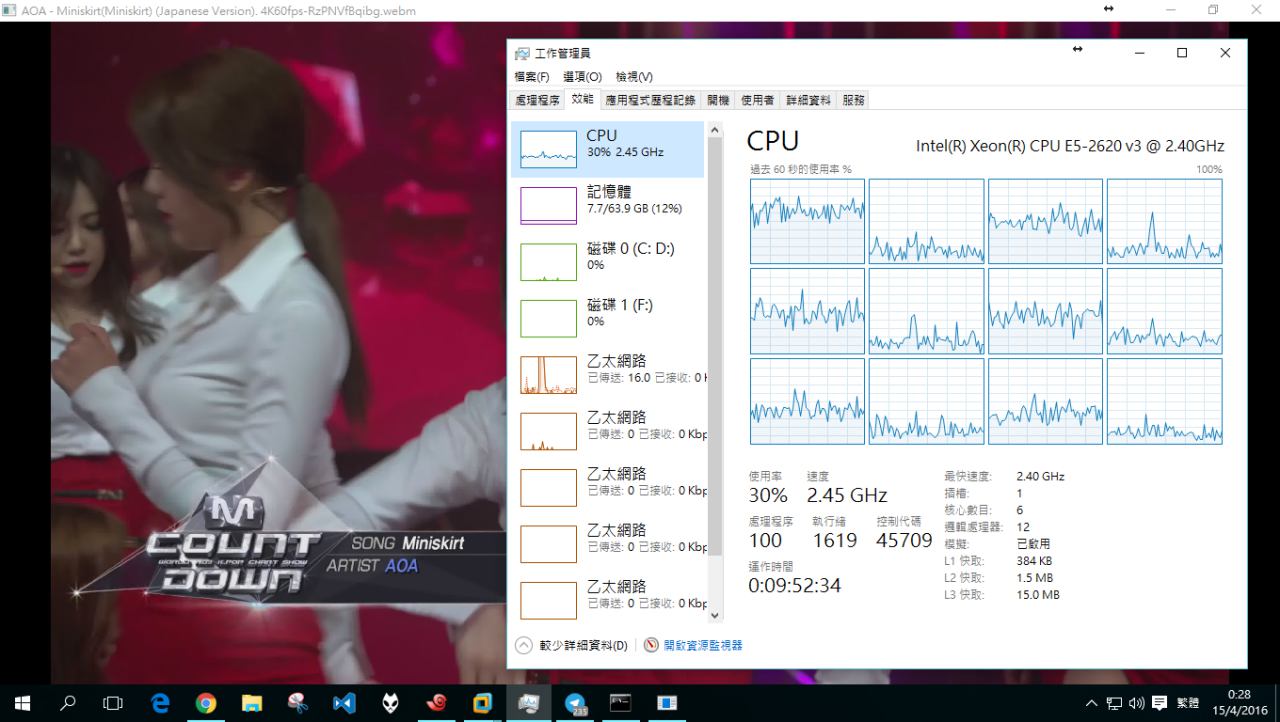Click the L2 快取 value 1.5 MB
The image size is (1280, 722).
pos(1034,578)
